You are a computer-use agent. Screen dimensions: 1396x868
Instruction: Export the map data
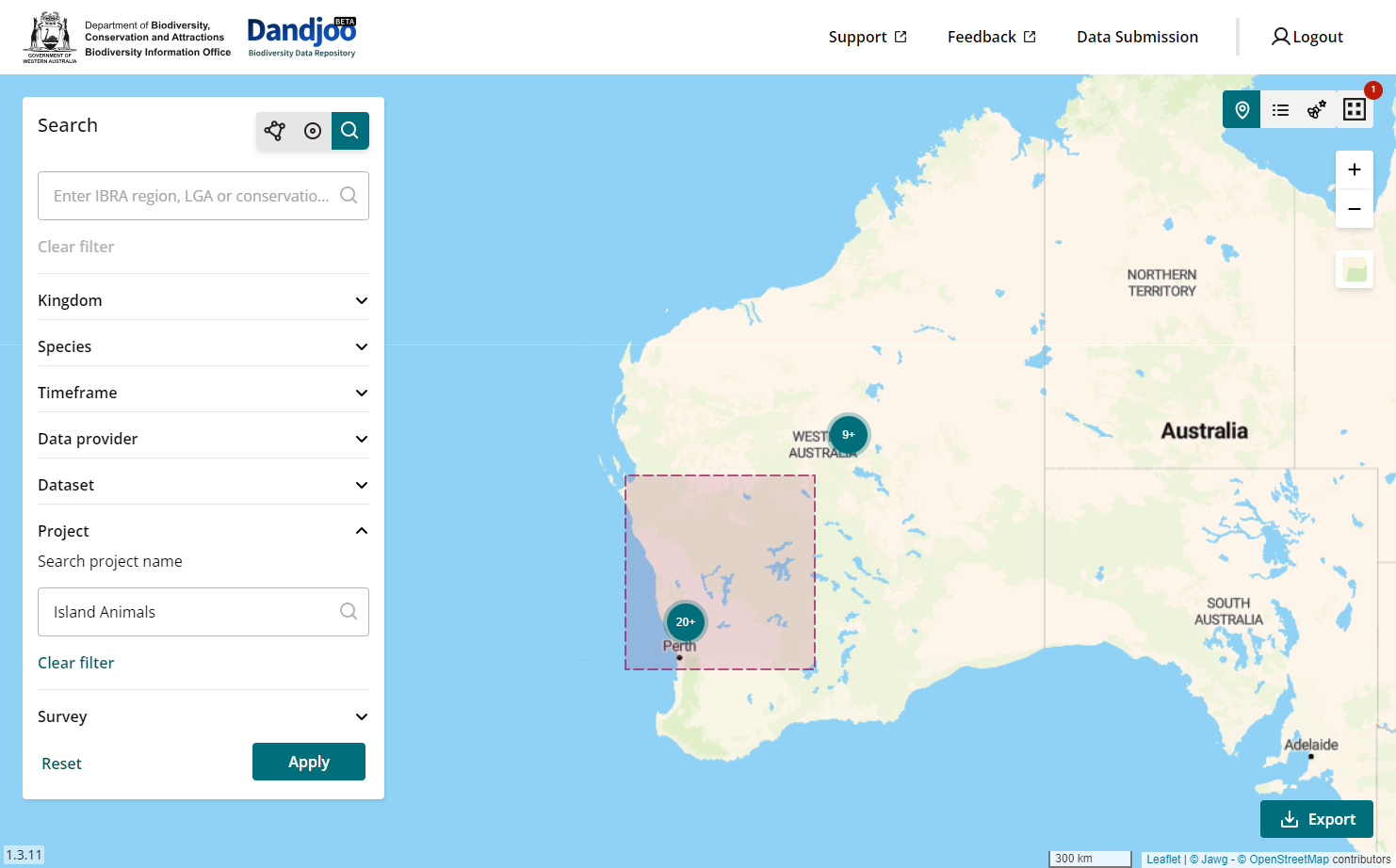pyautogui.click(x=1317, y=819)
